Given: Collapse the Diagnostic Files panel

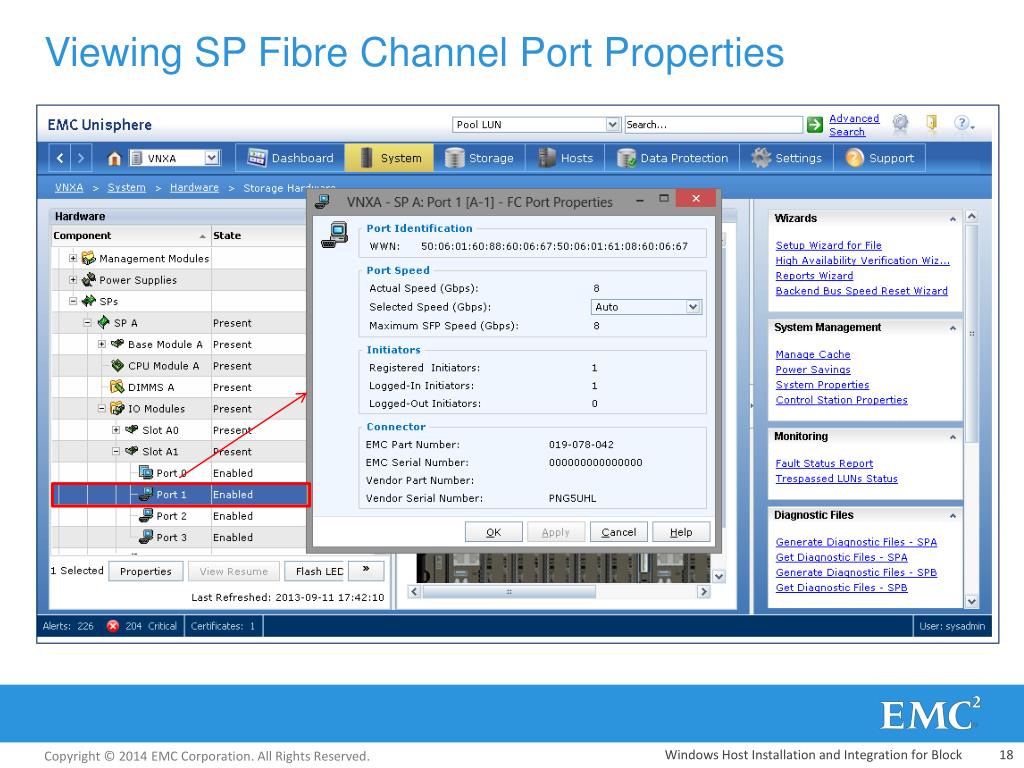Looking at the screenshot, I should point(953,516).
